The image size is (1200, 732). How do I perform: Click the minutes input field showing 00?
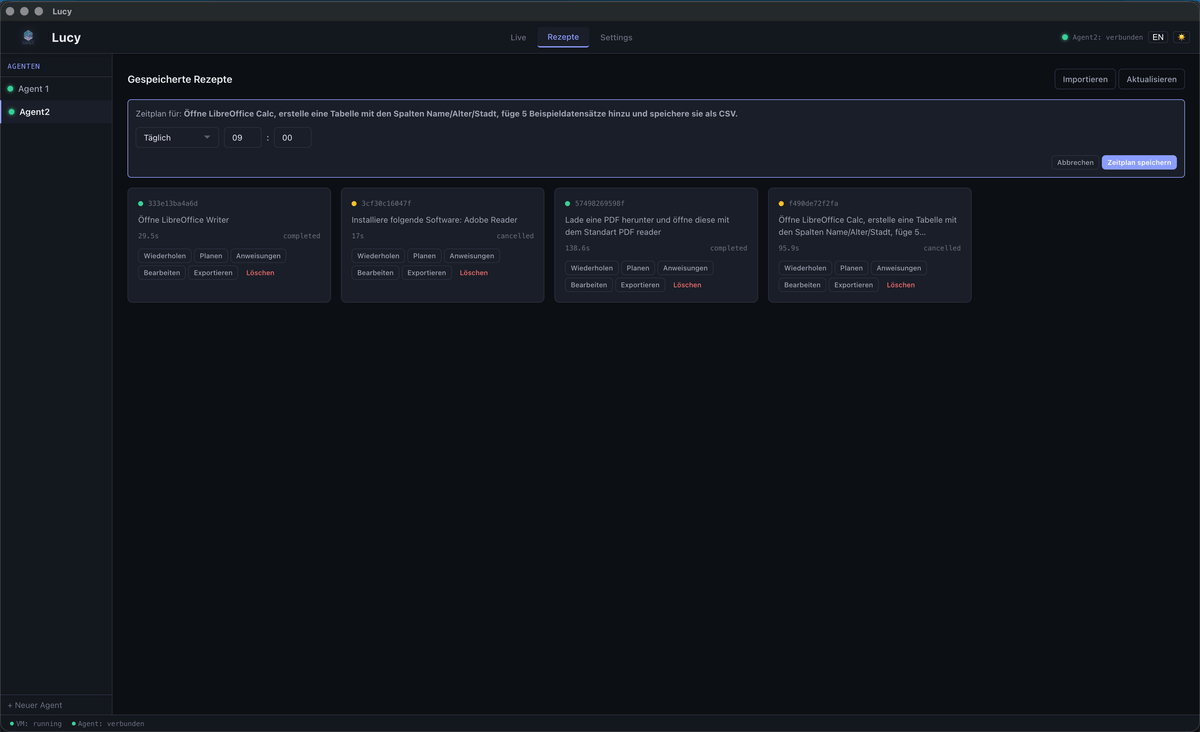(x=292, y=138)
